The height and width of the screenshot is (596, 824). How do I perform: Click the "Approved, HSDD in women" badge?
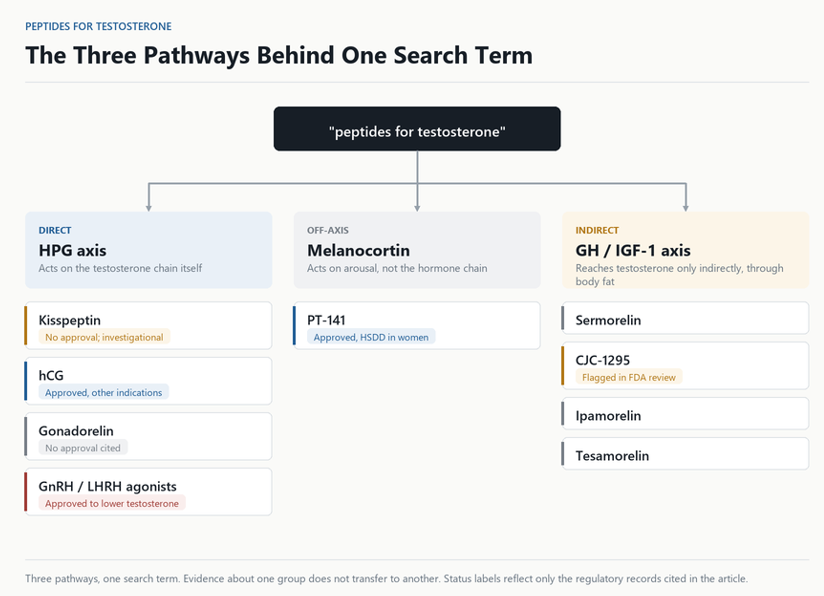(x=371, y=337)
